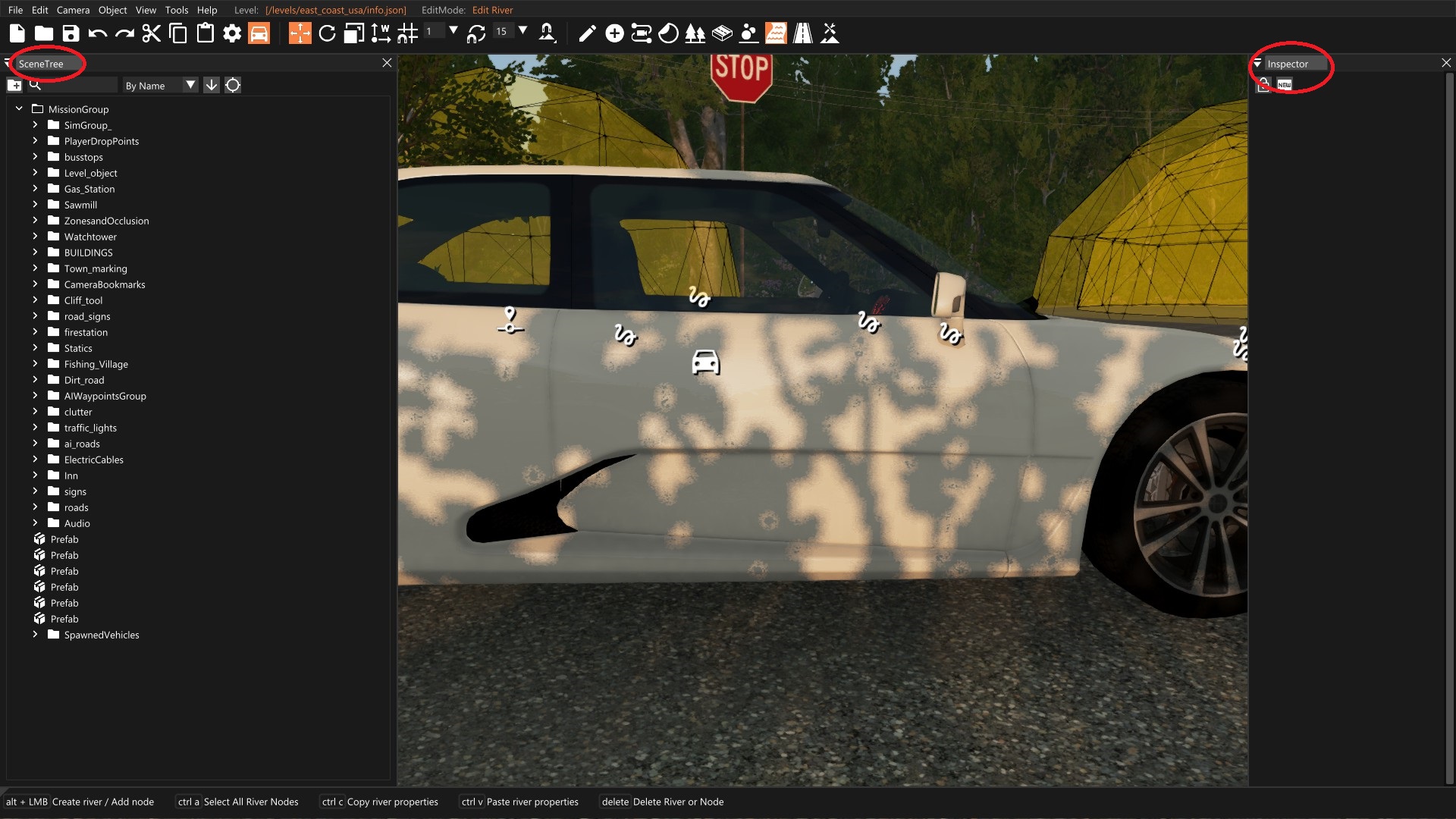This screenshot has height=819, width=1456.
Task: Toggle the grid snapping icon
Action: tap(407, 33)
